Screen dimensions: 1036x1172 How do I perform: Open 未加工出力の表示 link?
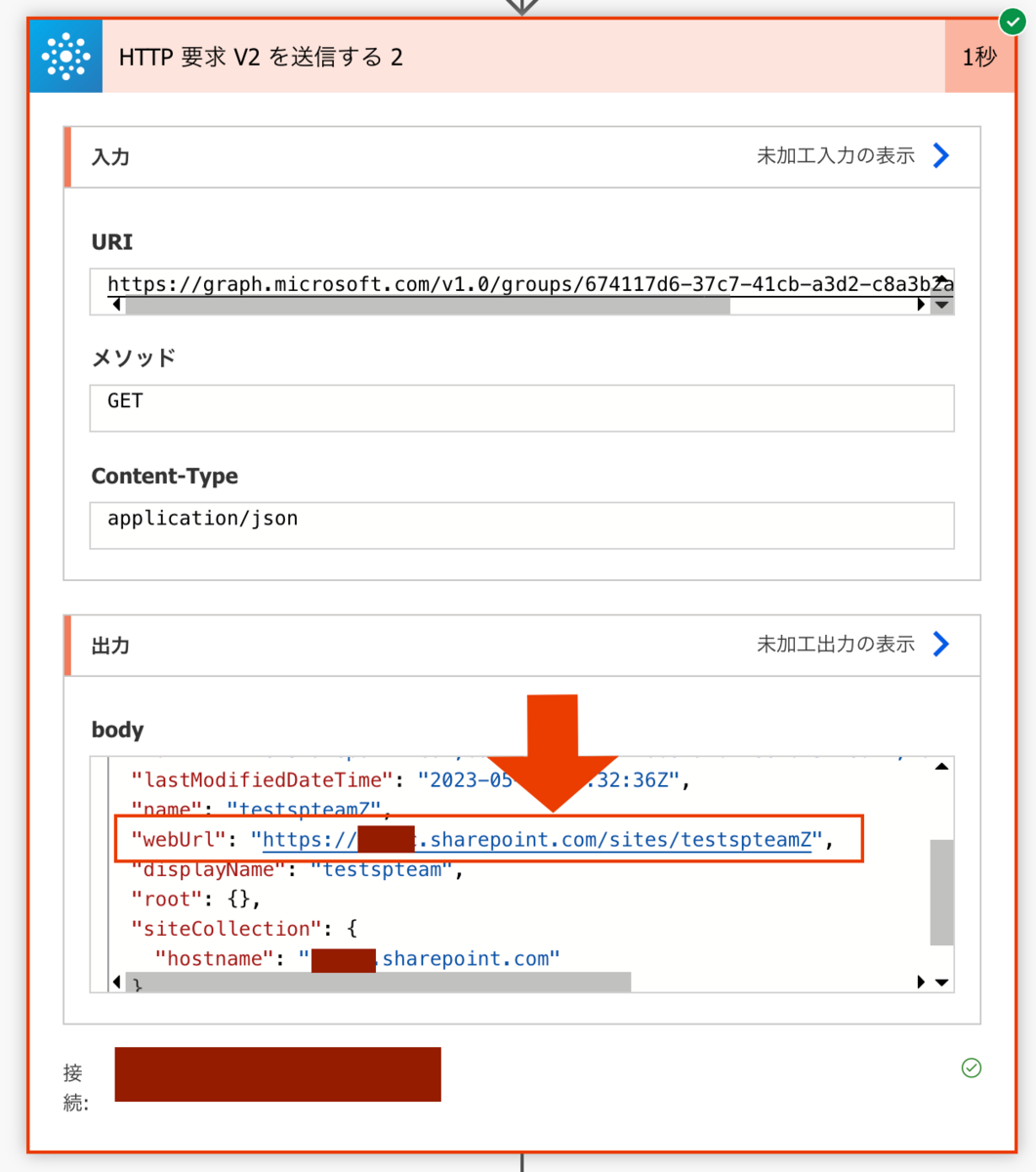tap(836, 644)
